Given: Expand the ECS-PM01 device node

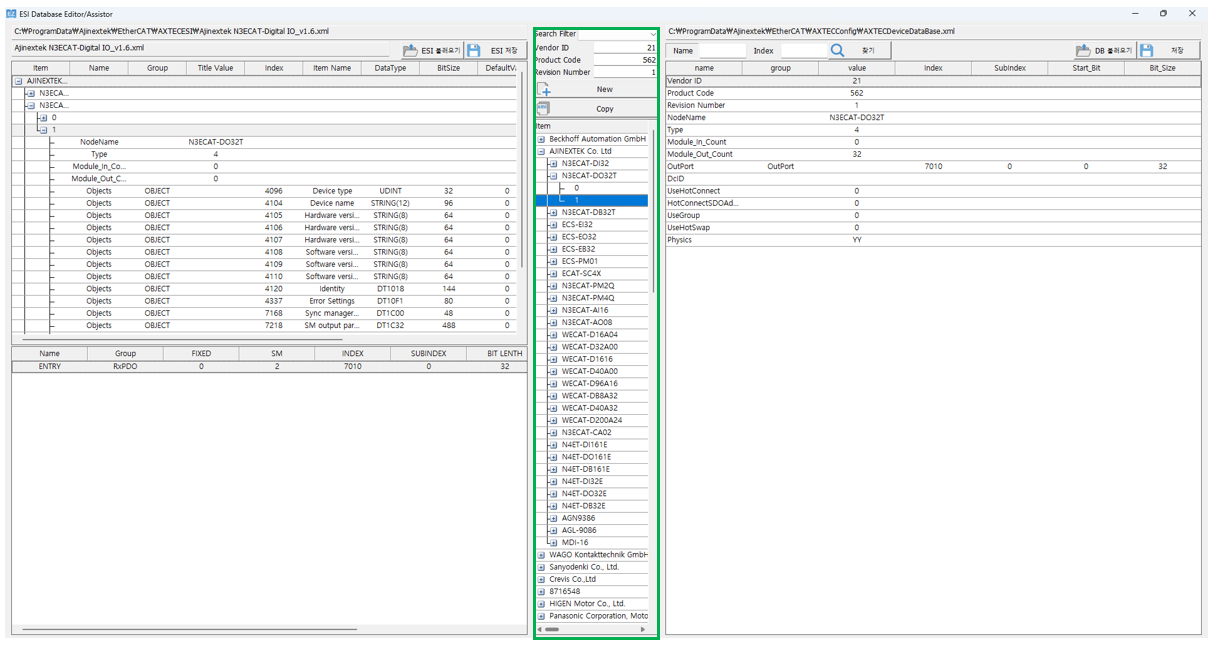Looking at the screenshot, I should pyautogui.click(x=553, y=261).
